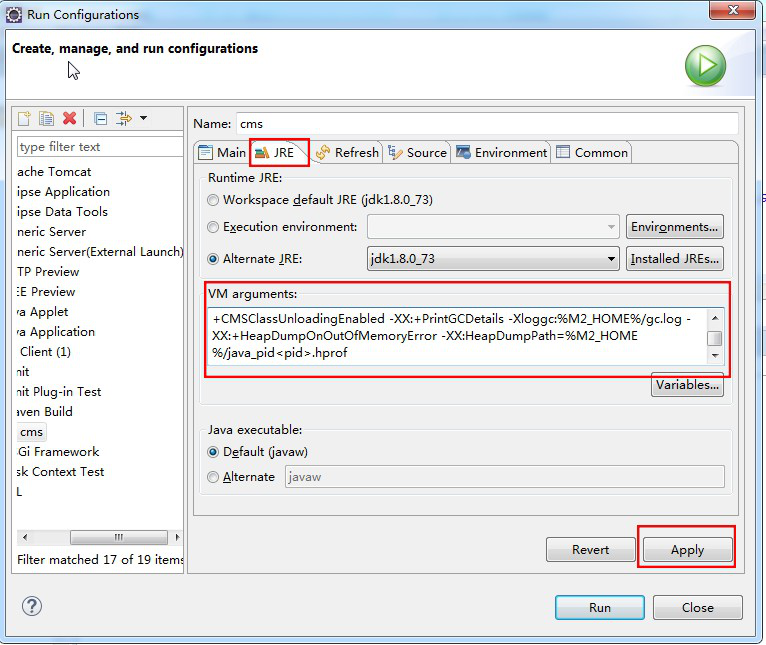
Task: Click the Installed JREs... button
Action: [x=675, y=259]
